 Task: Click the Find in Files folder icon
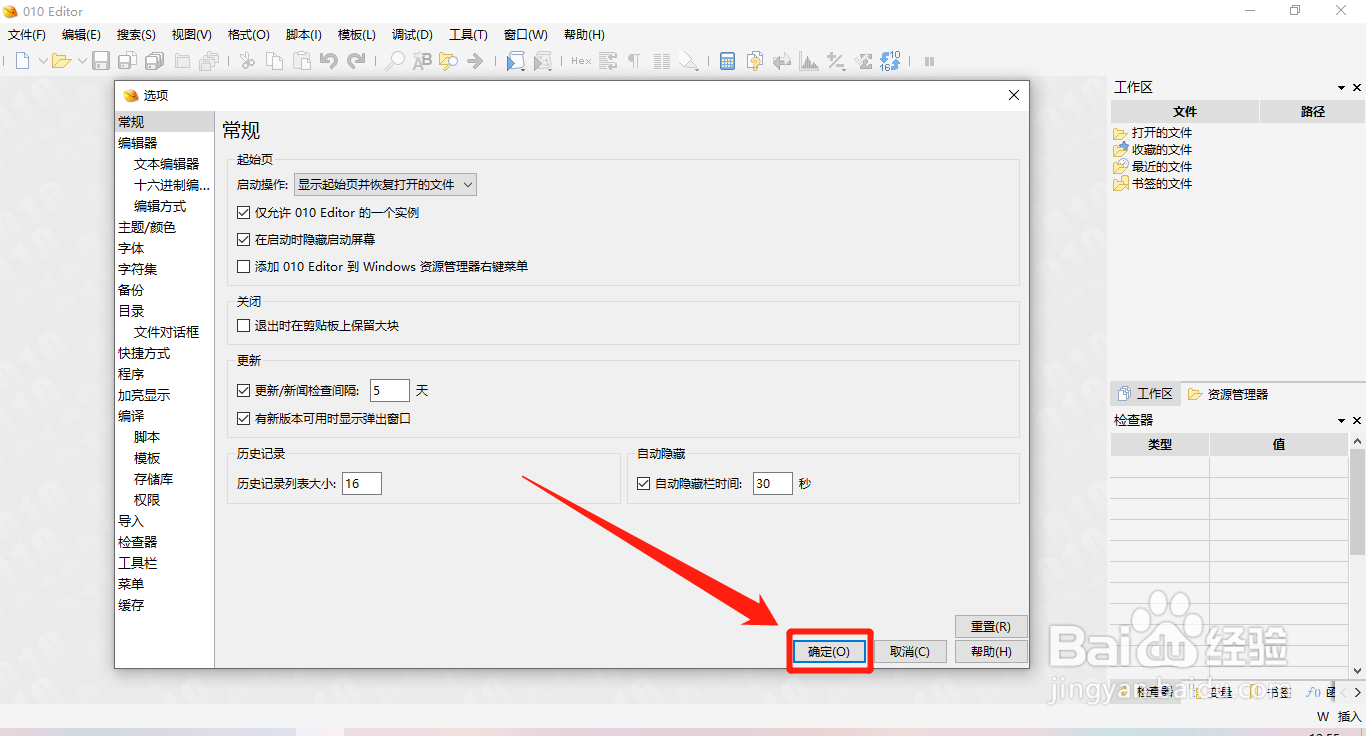[x=448, y=61]
